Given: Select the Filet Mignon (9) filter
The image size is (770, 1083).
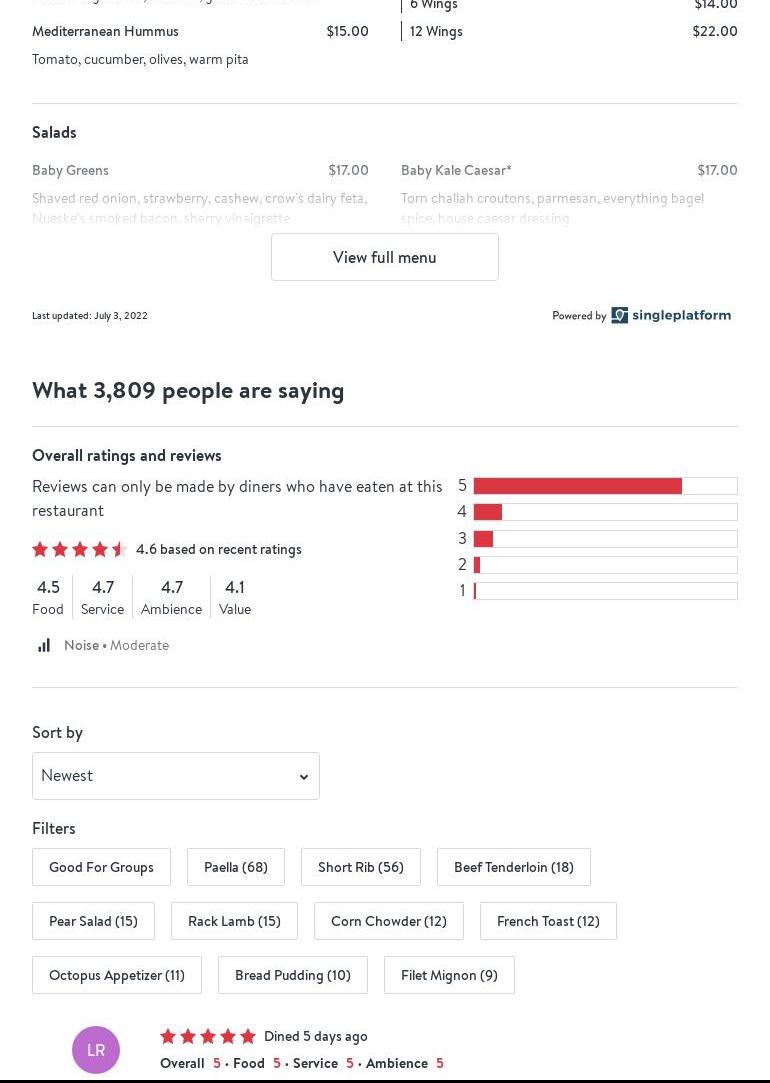Looking at the screenshot, I should (449, 975).
